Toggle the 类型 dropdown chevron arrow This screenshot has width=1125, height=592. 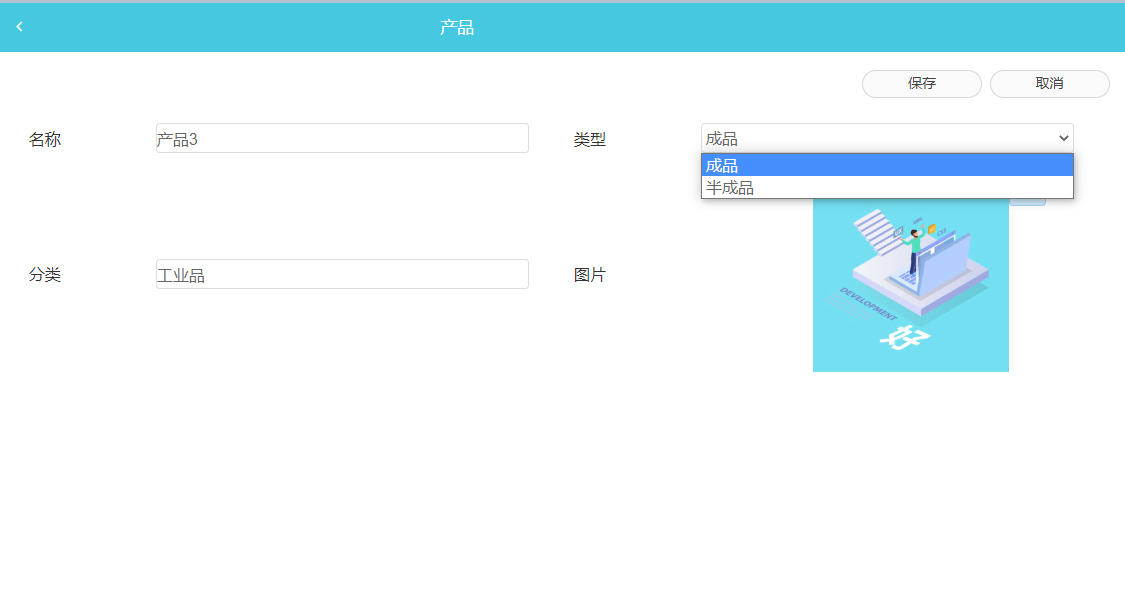coord(1063,138)
